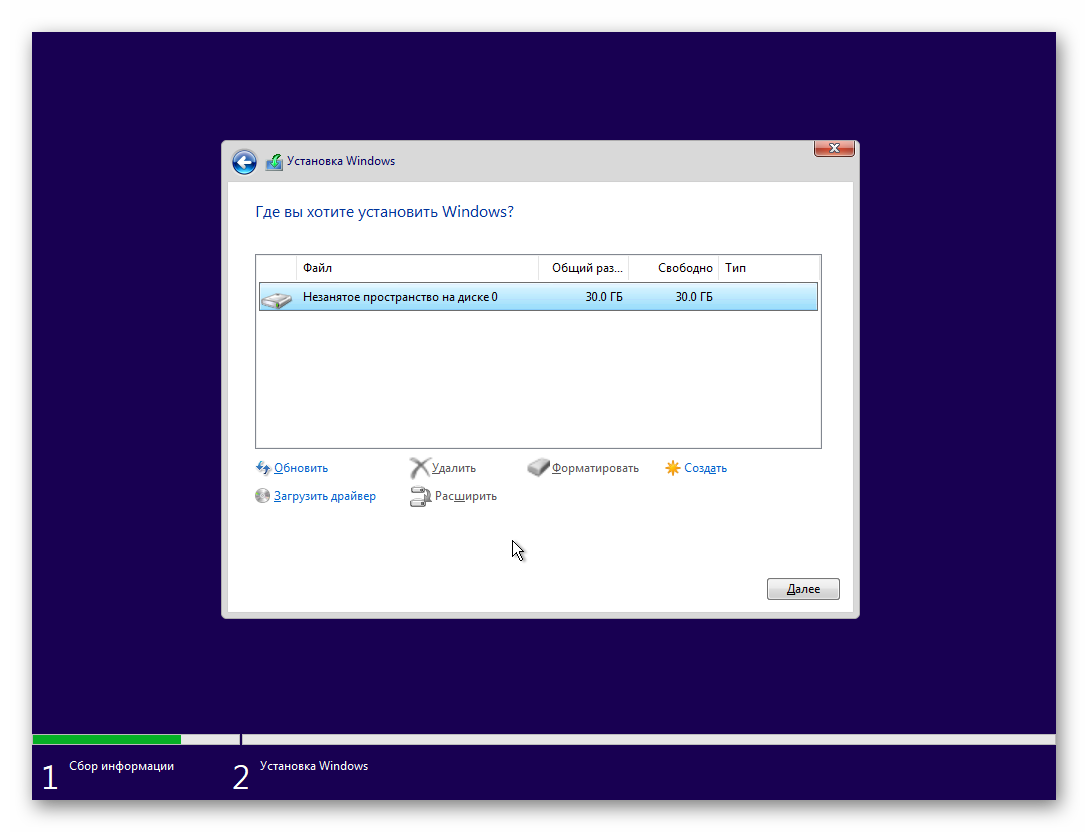Click the 30.0 ГБ total size value
The width and height of the screenshot is (1088, 832).
[x=604, y=297]
